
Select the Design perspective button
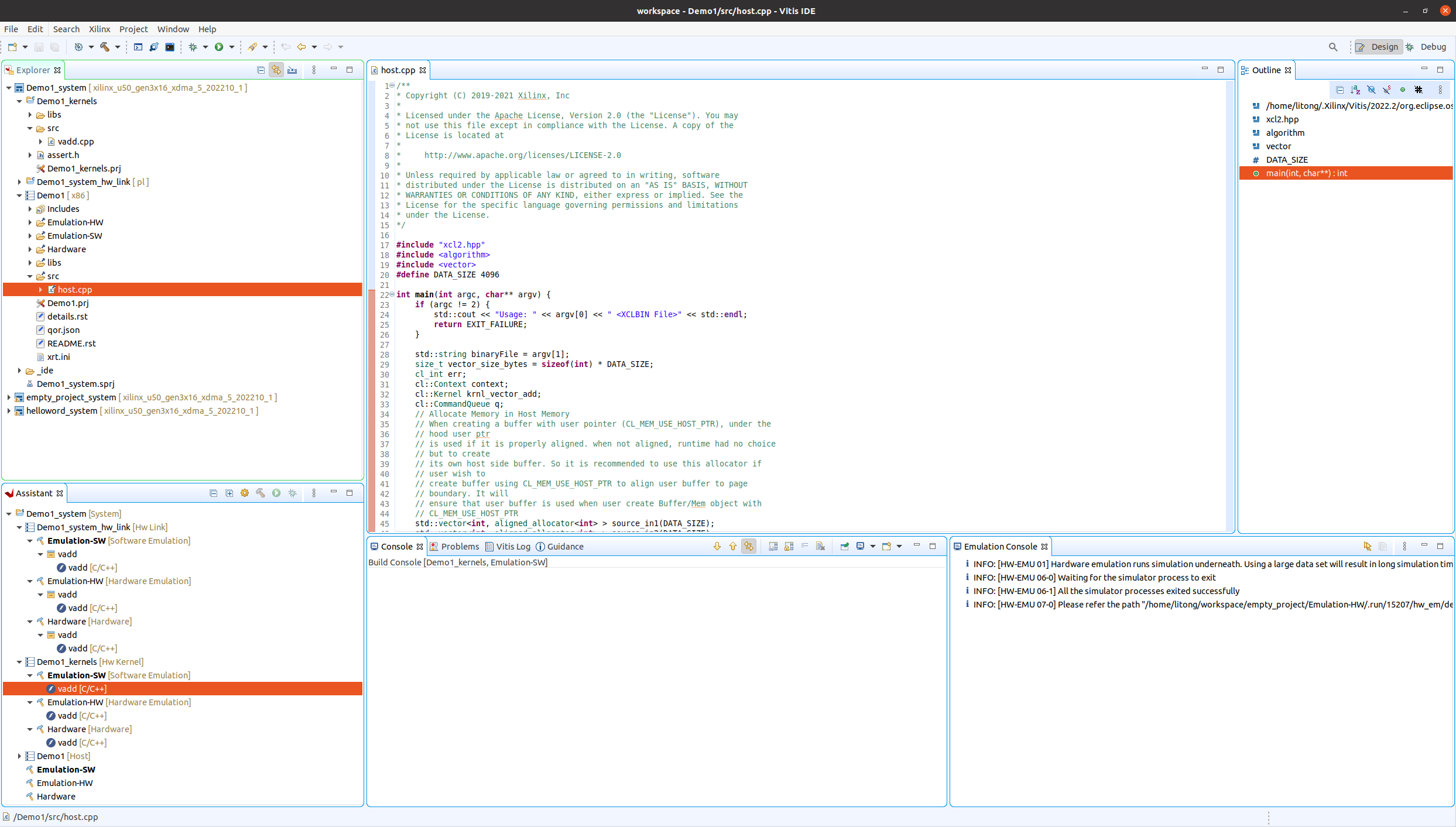click(1378, 47)
